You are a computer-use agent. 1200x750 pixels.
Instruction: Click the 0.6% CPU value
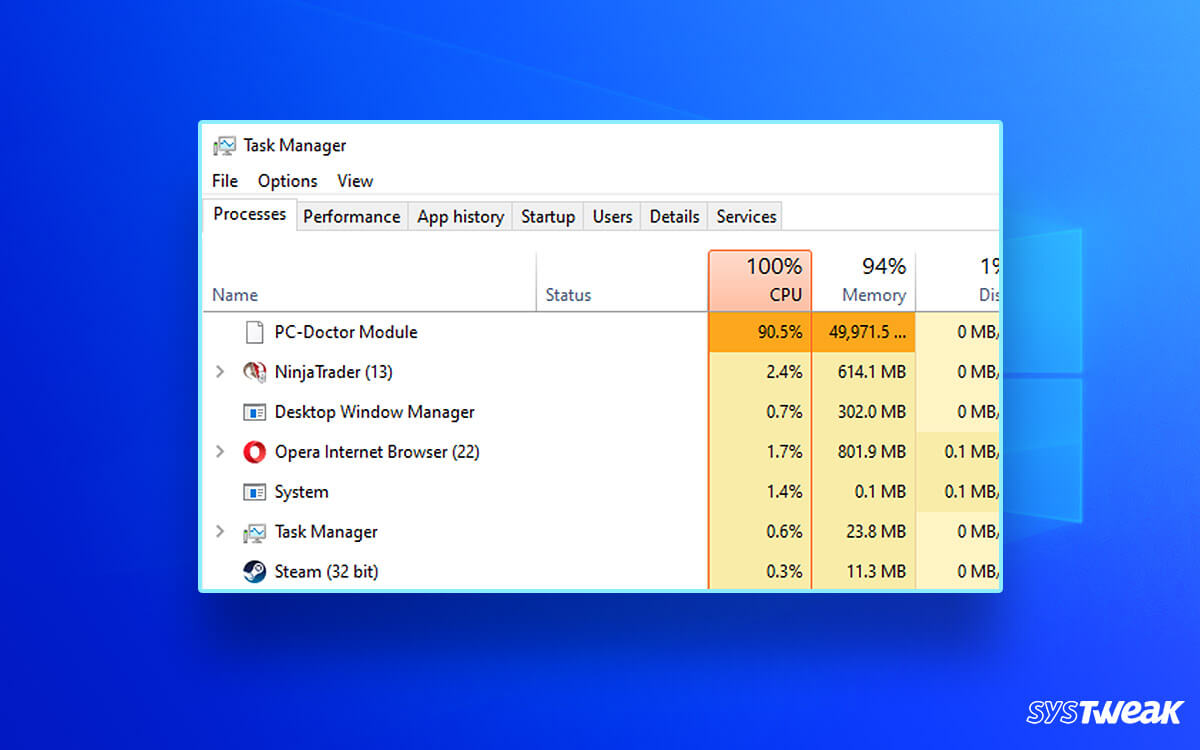click(x=783, y=532)
